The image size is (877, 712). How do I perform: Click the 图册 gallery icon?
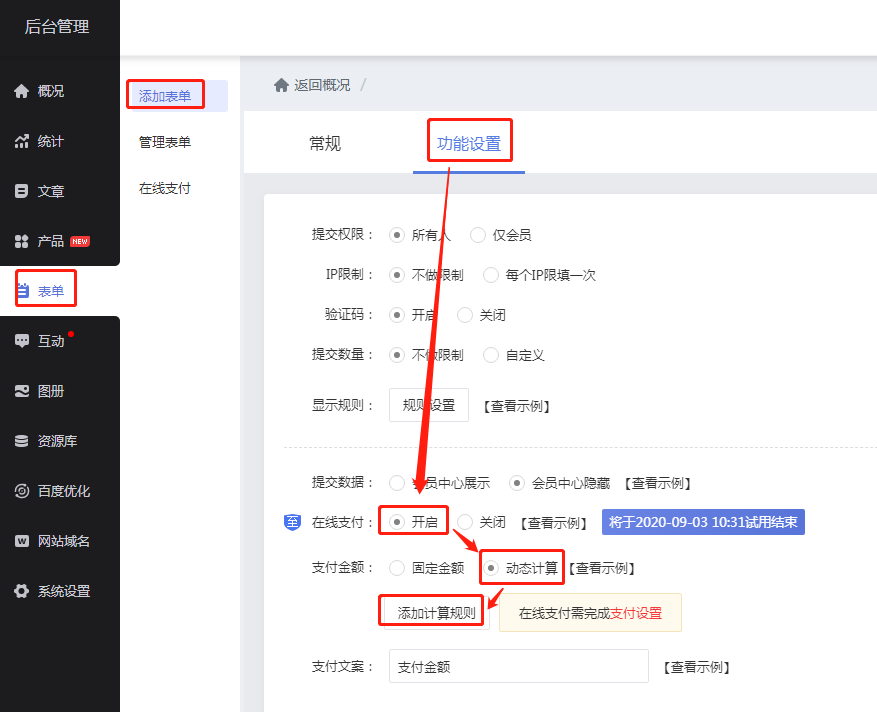click(x=21, y=391)
